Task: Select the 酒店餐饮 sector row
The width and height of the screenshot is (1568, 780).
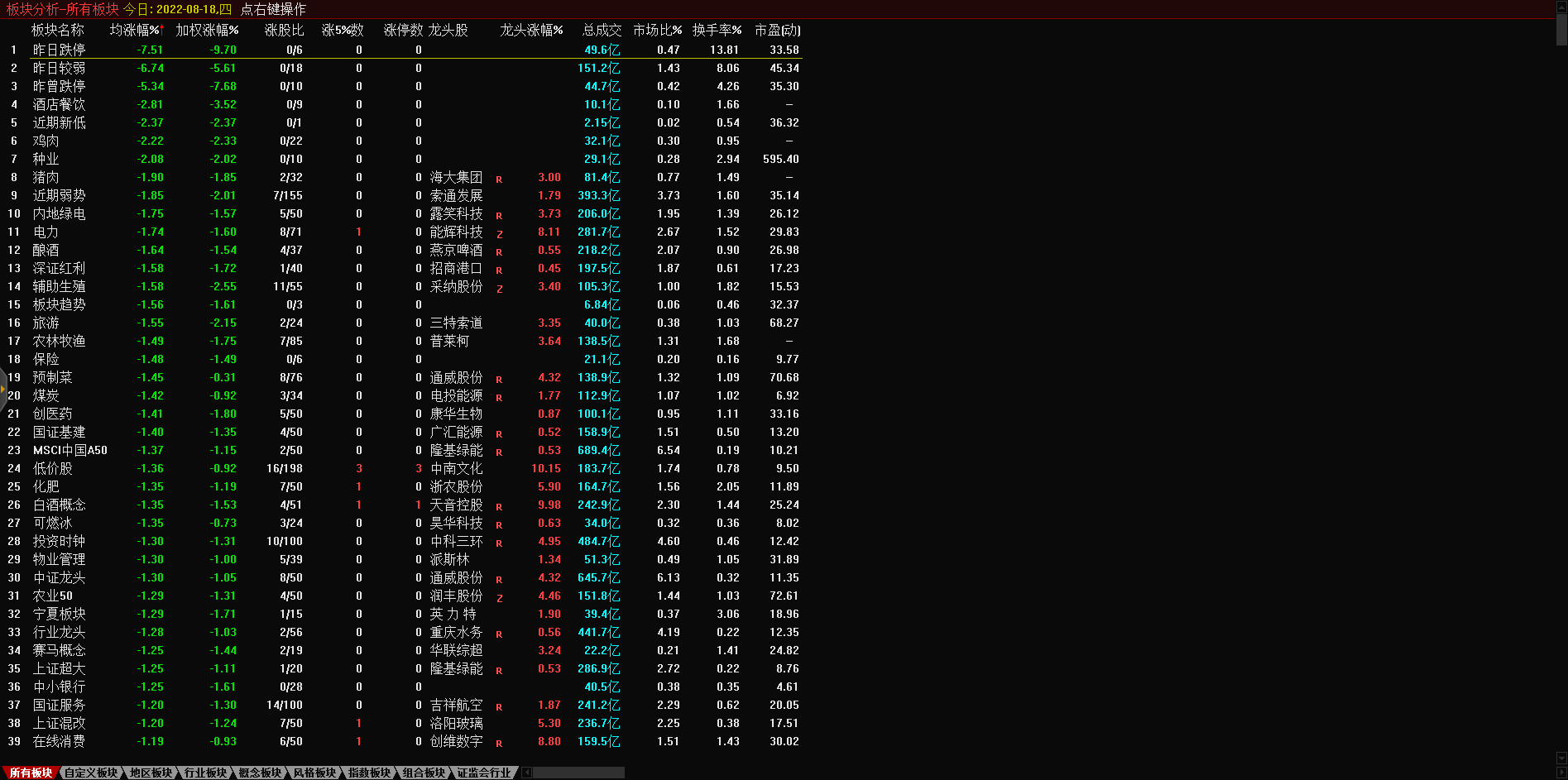Action: (59, 105)
